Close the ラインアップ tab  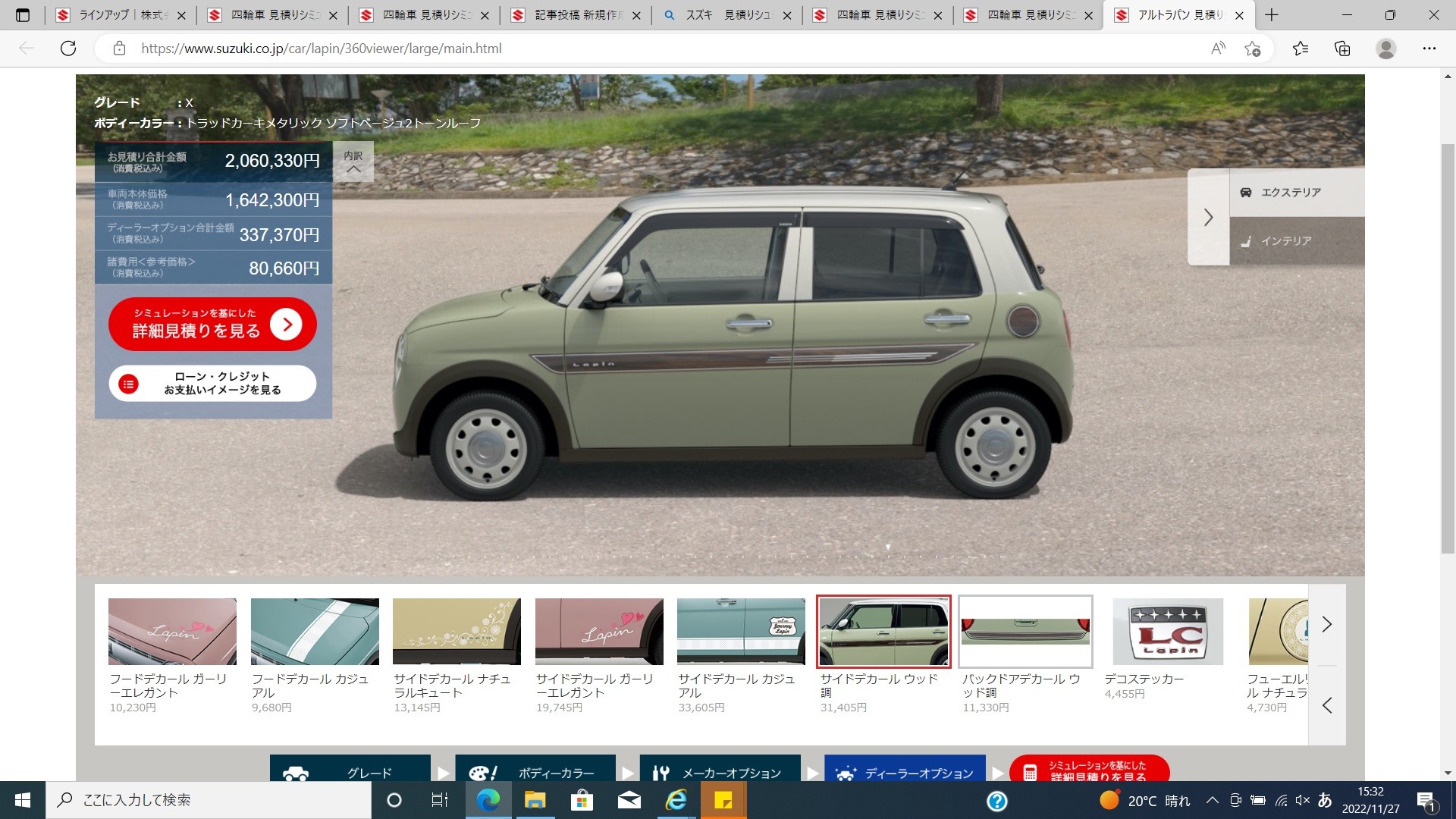coord(181,15)
